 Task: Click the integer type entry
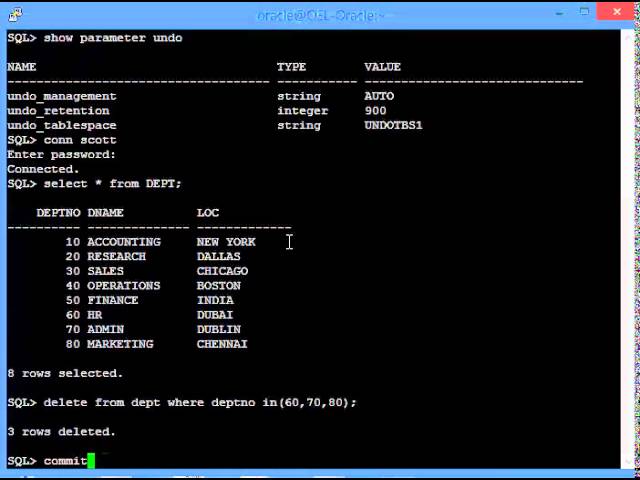[302, 111]
